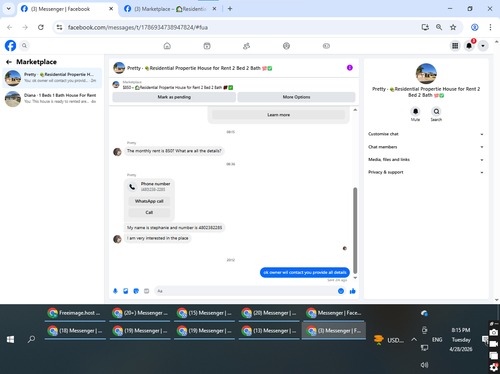The width and height of the screenshot is (500, 374).
Task: Open new browser tab plus button
Action: coord(230,9)
